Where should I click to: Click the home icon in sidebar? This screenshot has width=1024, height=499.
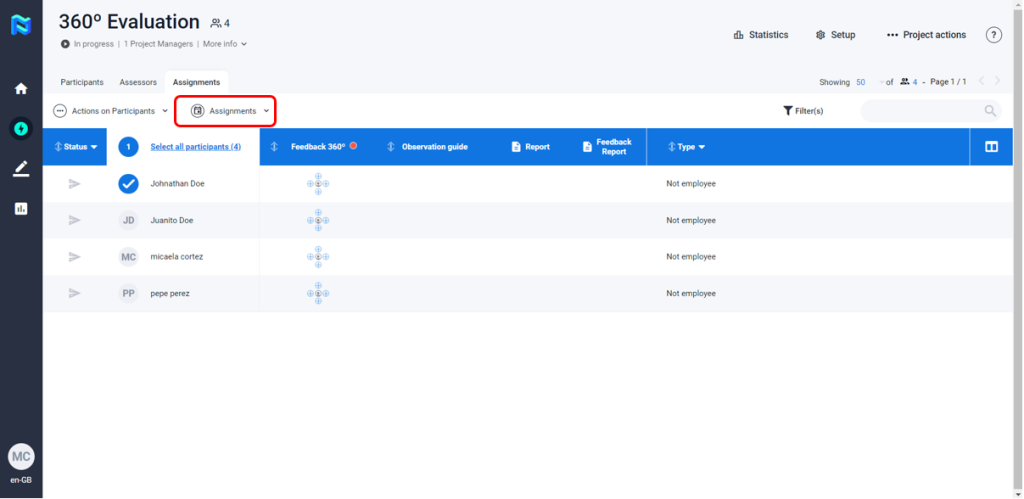click(x=21, y=89)
